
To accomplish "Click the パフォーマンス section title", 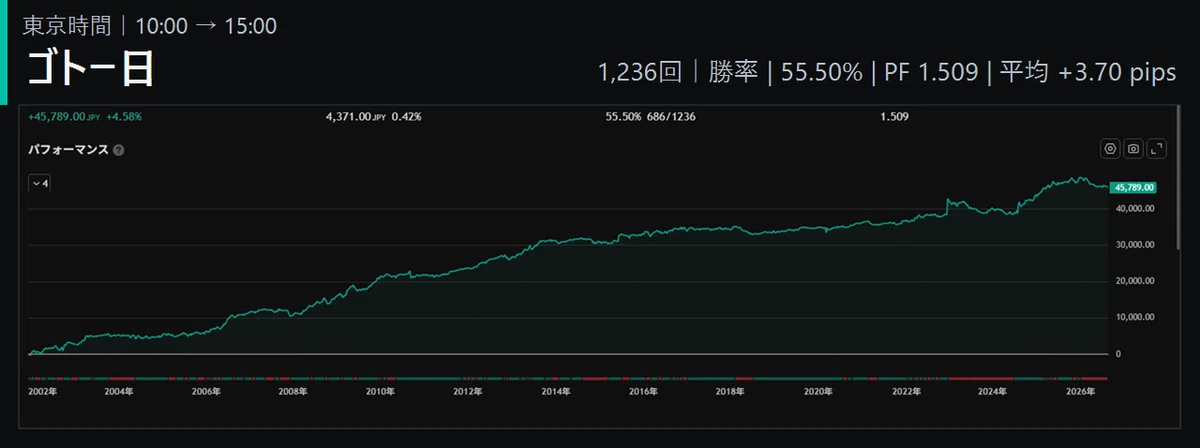I will [68, 150].
